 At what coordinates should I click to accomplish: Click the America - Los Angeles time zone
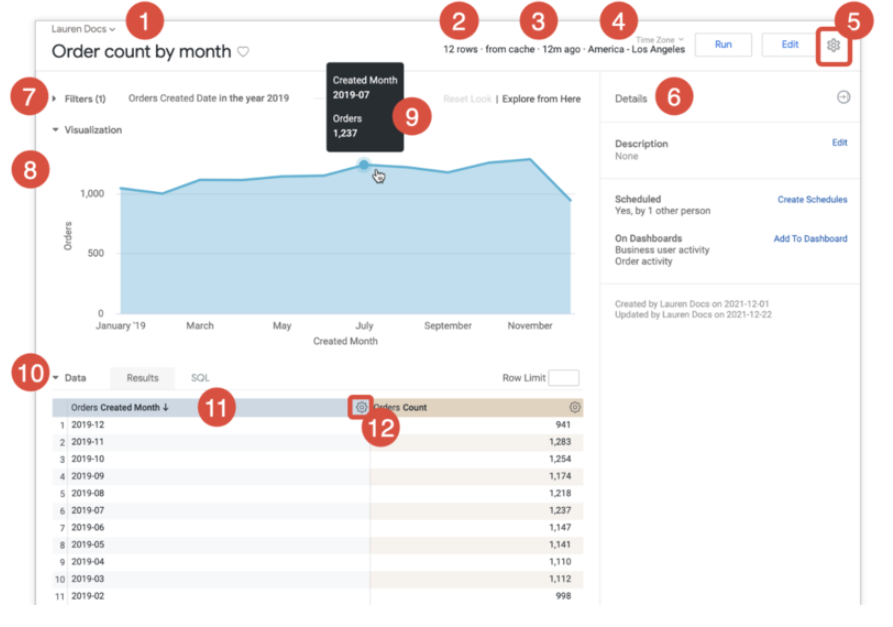[636, 50]
